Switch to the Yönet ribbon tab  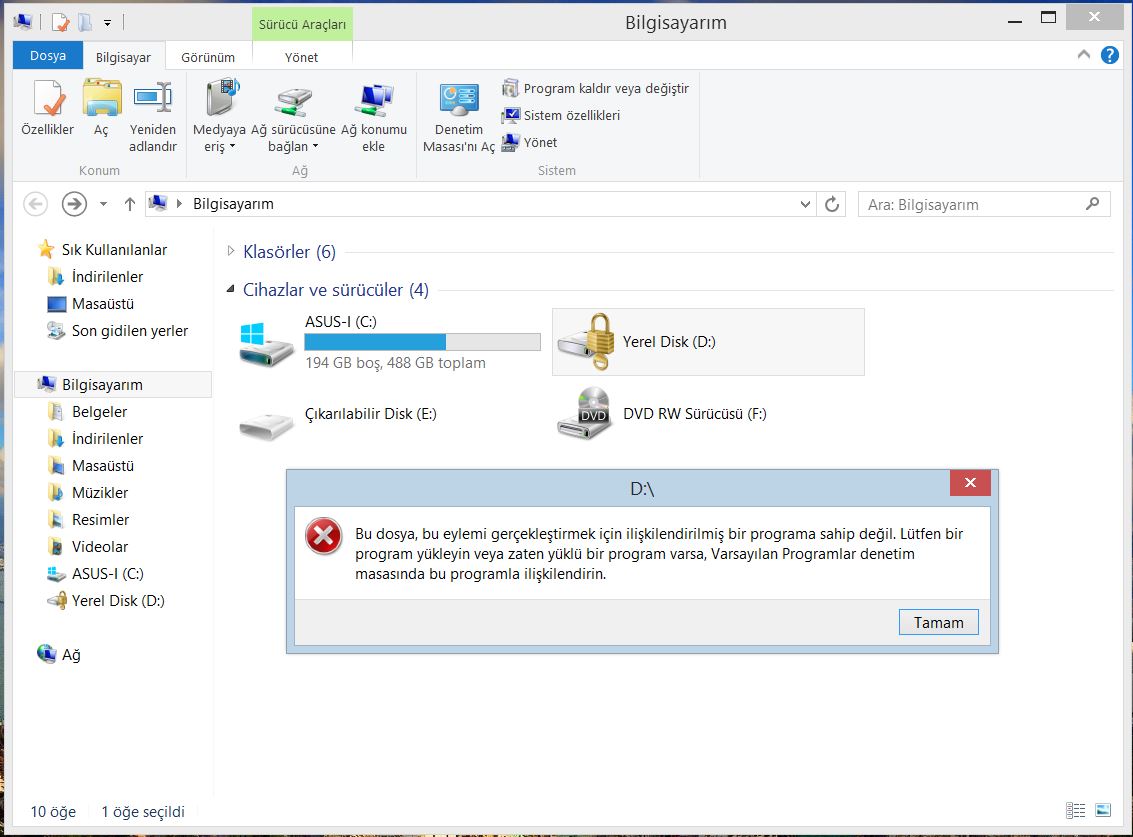point(301,57)
